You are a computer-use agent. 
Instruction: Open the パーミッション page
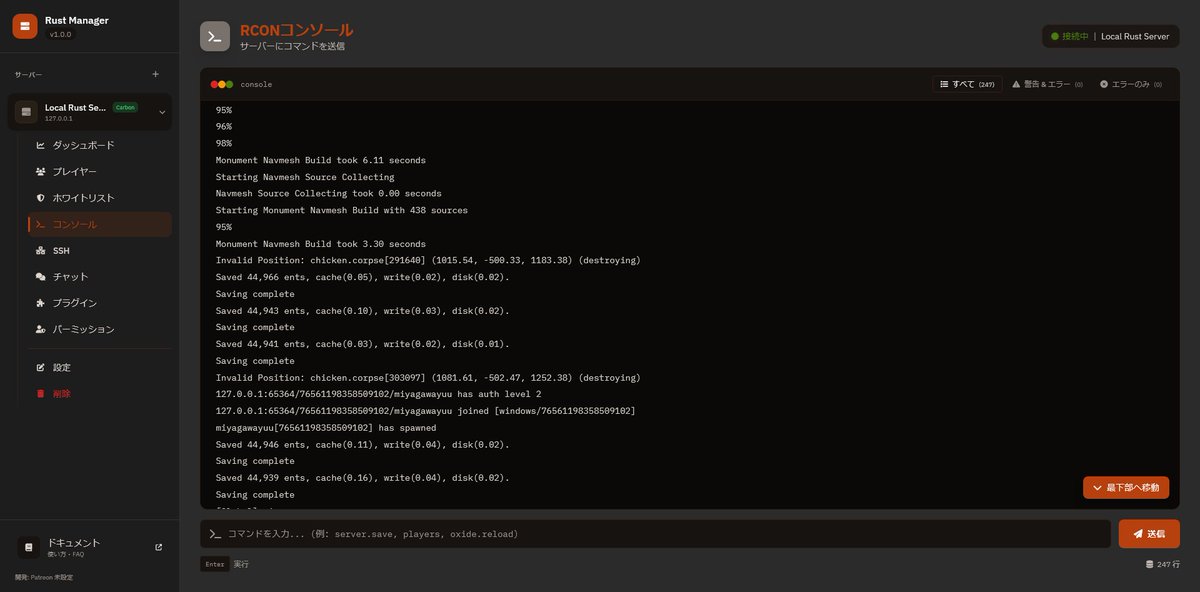pyautogui.click(x=100, y=329)
